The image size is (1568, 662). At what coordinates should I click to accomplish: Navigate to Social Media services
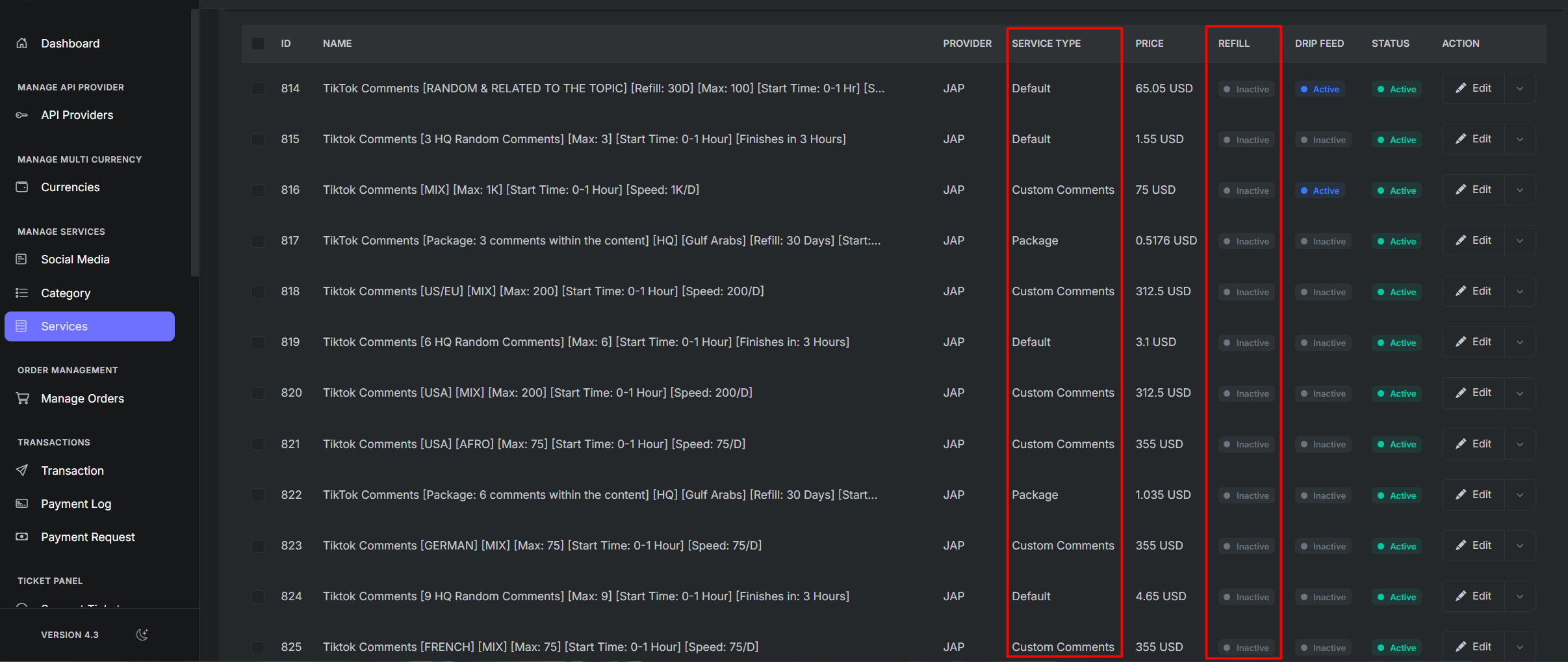(x=75, y=259)
